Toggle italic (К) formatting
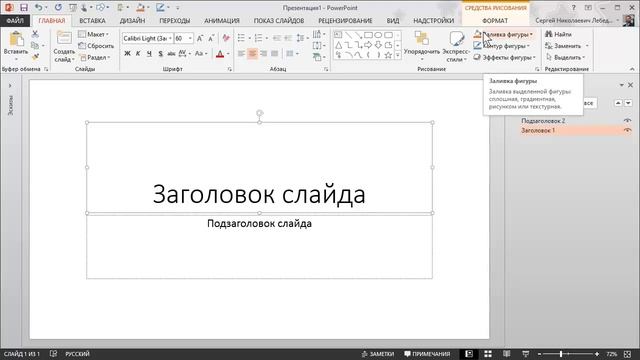 click(138, 53)
